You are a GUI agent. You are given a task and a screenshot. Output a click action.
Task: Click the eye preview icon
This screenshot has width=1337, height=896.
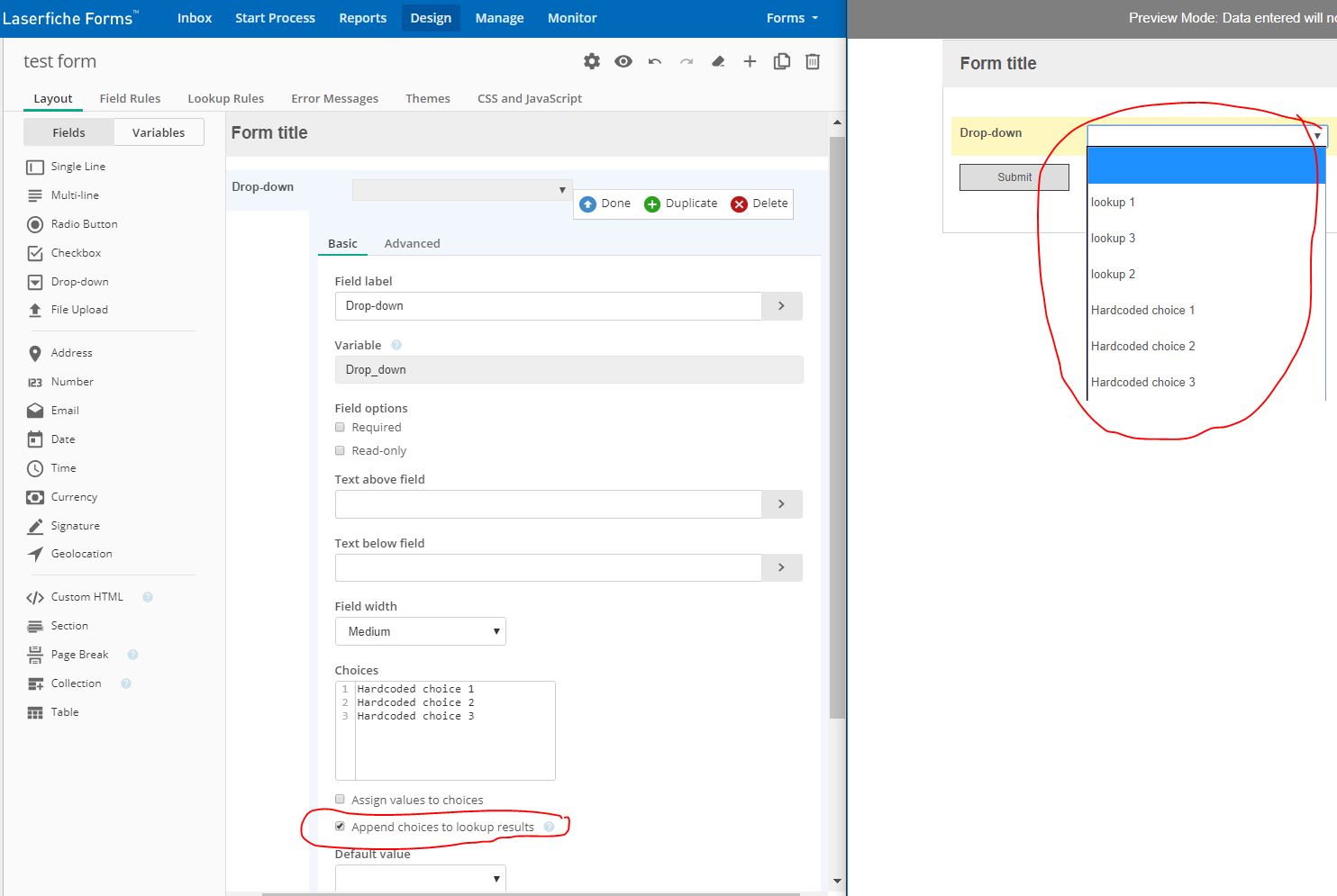pyautogui.click(x=623, y=61)
